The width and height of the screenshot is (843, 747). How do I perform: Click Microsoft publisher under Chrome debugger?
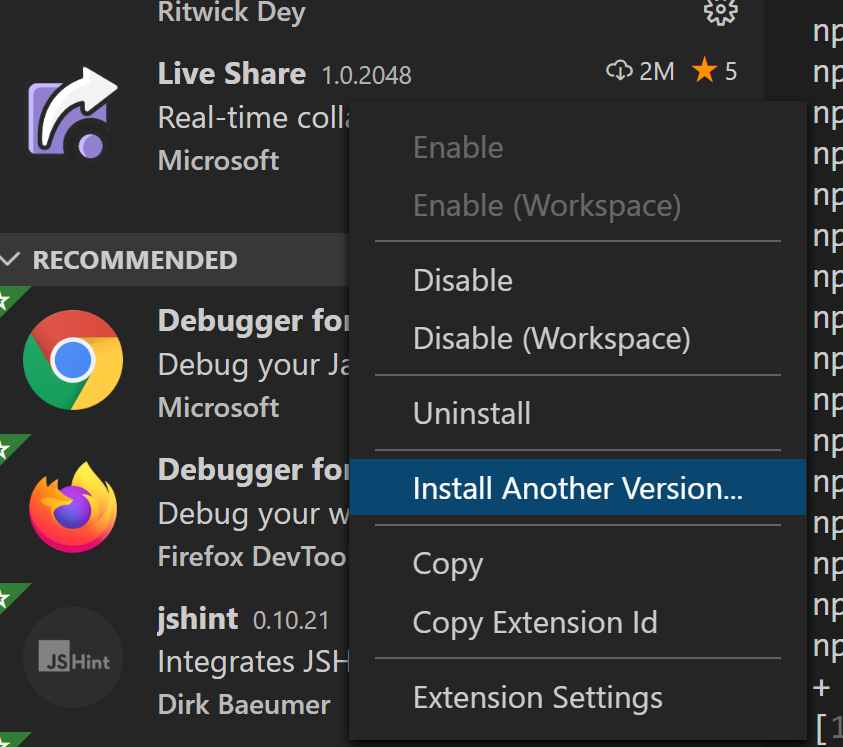click(218, 407)
